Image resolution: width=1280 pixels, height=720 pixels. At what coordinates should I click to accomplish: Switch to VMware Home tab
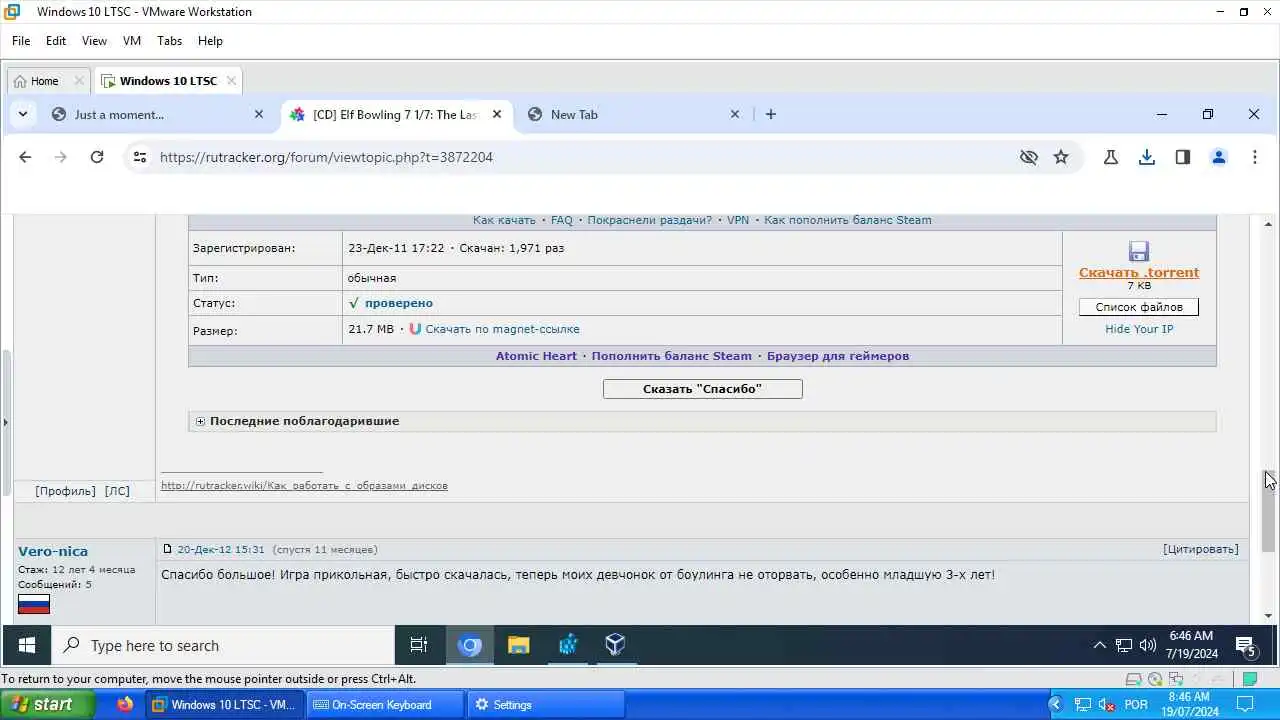(x=44, y=81)
